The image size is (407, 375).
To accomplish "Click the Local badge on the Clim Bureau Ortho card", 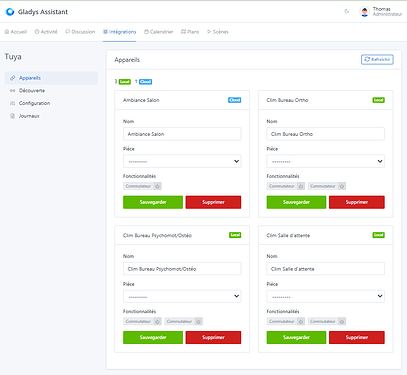I will click(x=379, y=100).
